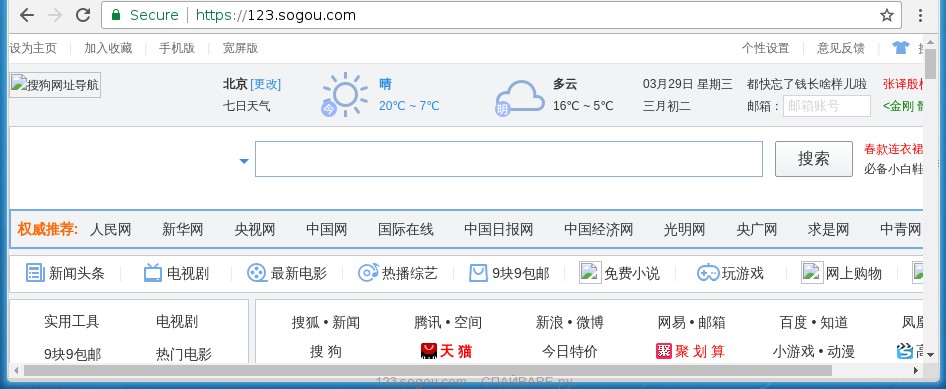Open the 央广网 link

[757, 230]
